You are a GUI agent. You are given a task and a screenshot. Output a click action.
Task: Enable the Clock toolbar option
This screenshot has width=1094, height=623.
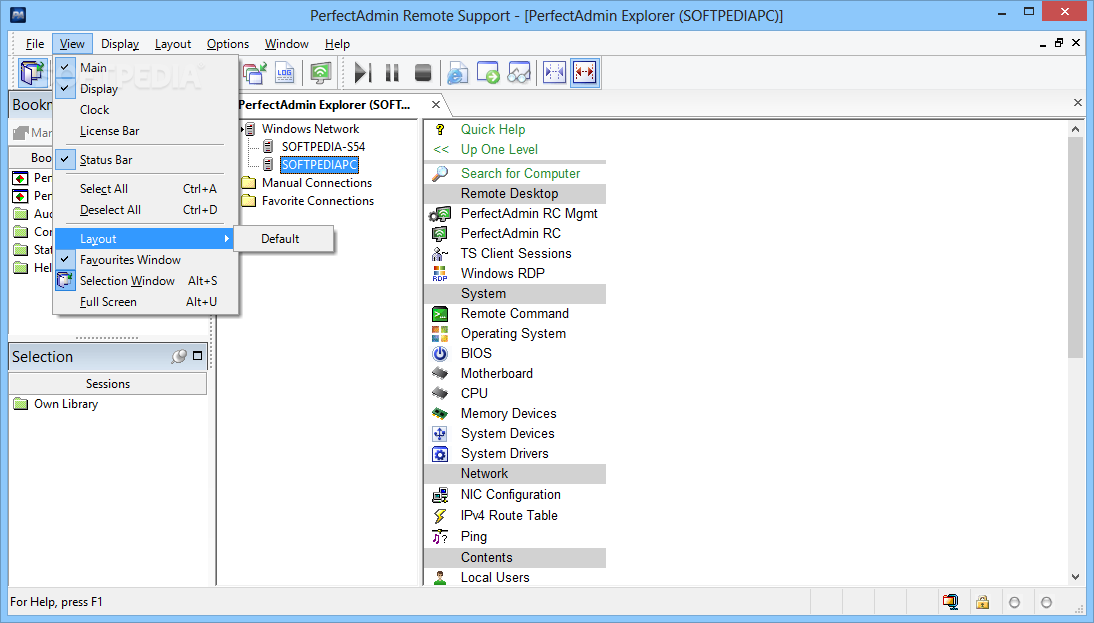pyautogui.click(x=145, y=110)
